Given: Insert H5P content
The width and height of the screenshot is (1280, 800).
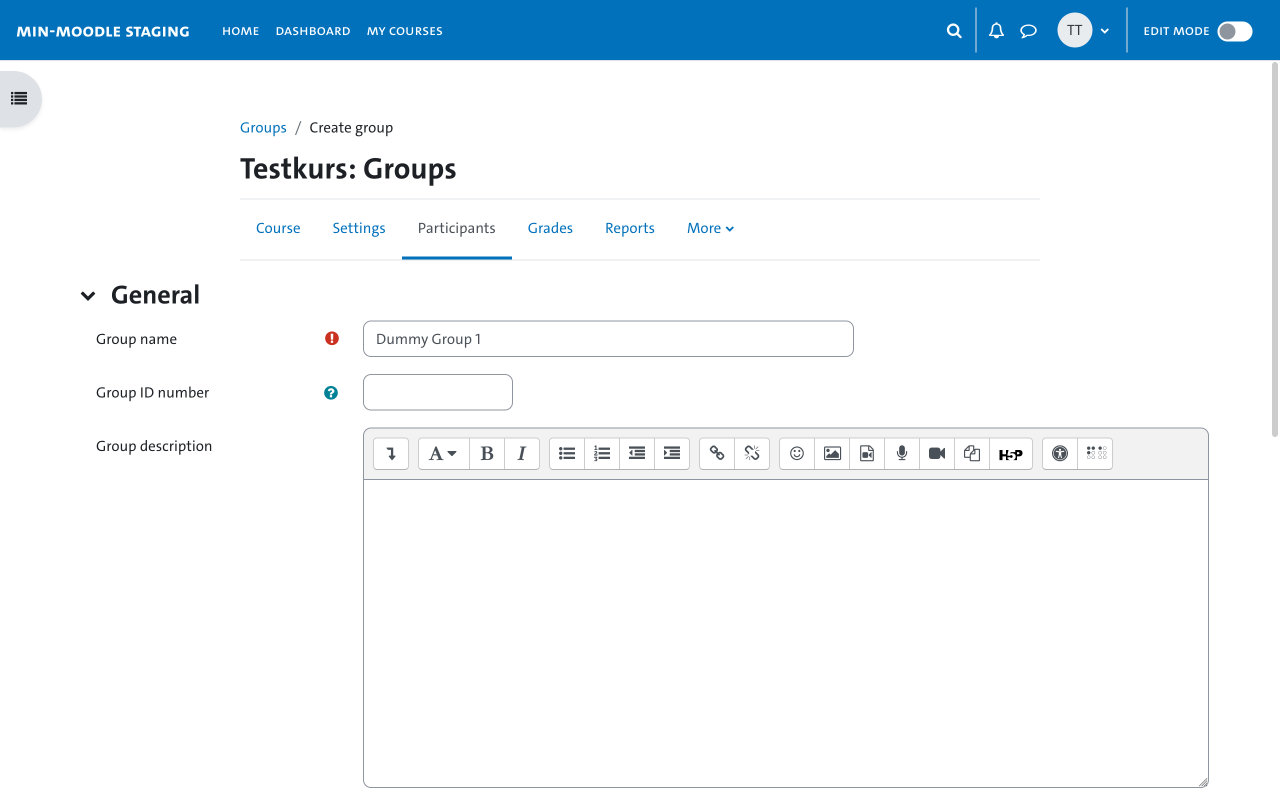Looking at the screenshot, I should pyautogui.click(x=1011, y=454).
